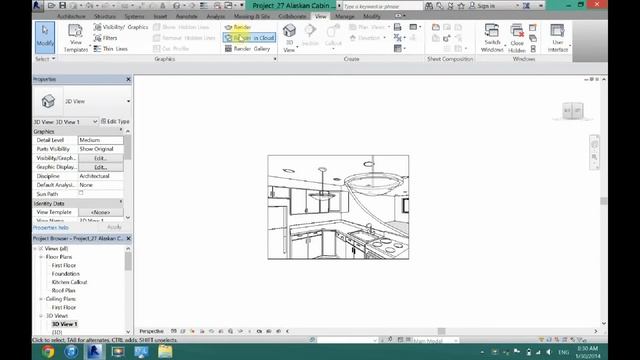Viewport: 640px width, 360px height.
Task: Click the Revit taskbar icon
Action: click(x=94, y=351)
